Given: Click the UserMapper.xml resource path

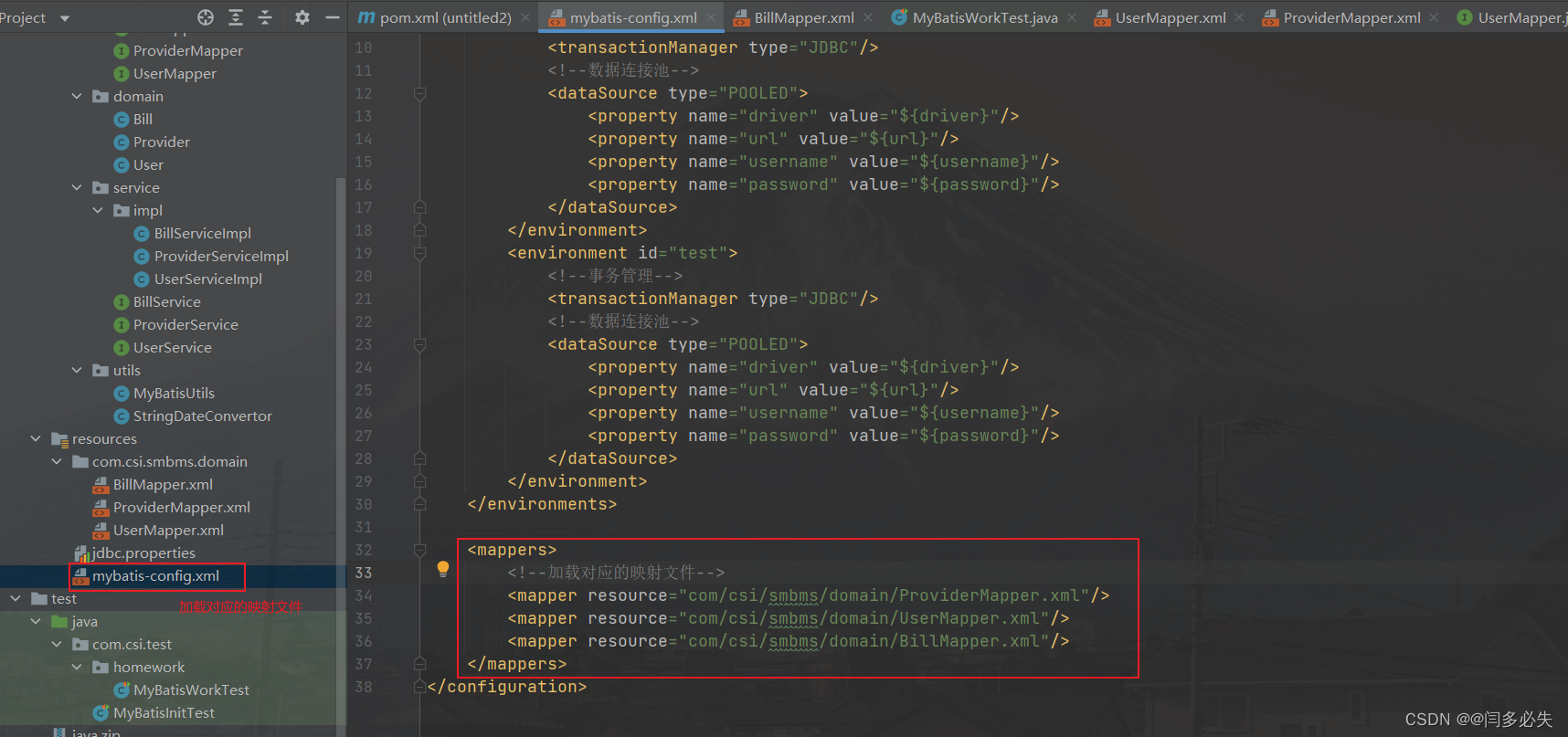Looking at the screenshot, I should 863,618.
